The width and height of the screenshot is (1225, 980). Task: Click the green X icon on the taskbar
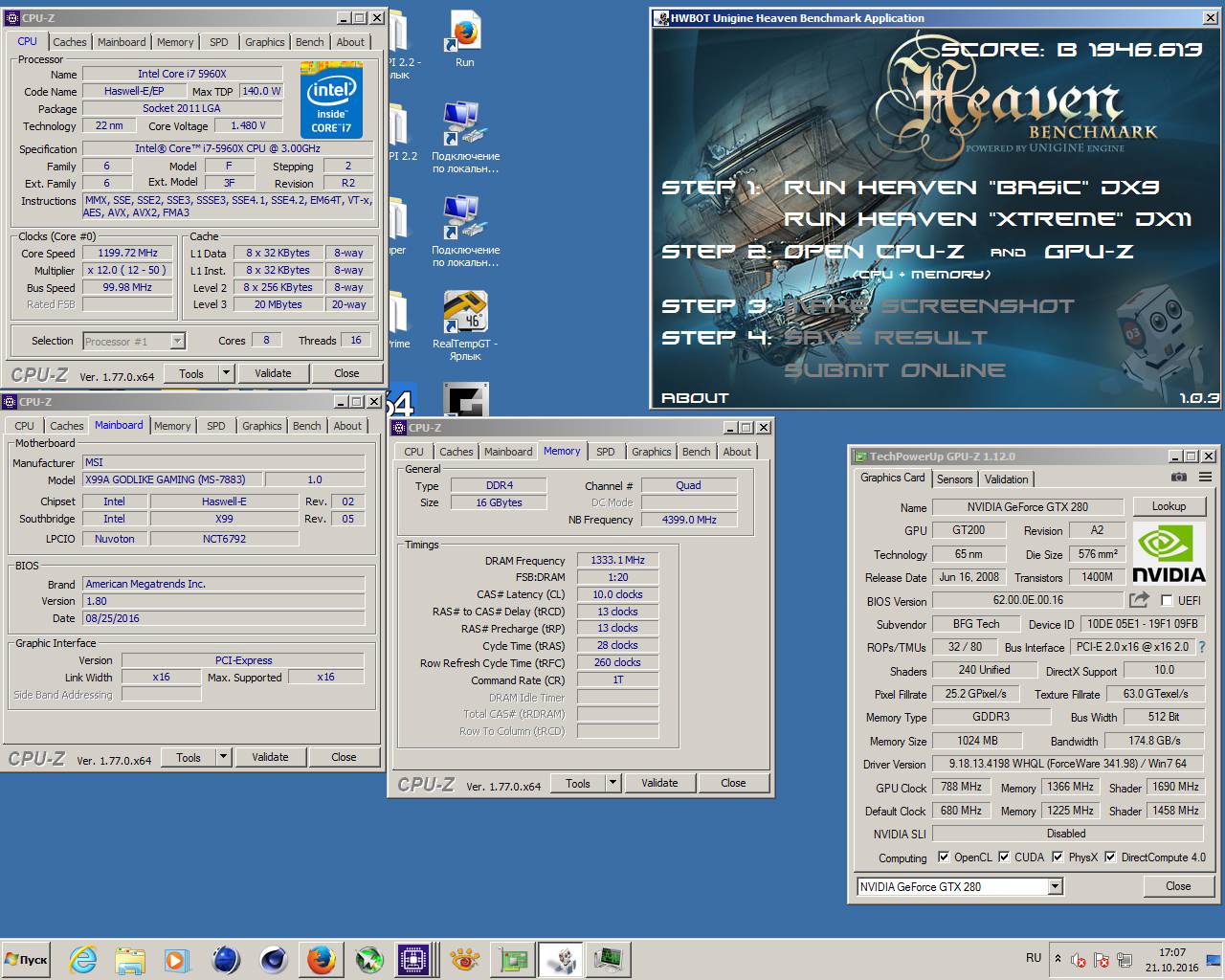tap(368, 959)
